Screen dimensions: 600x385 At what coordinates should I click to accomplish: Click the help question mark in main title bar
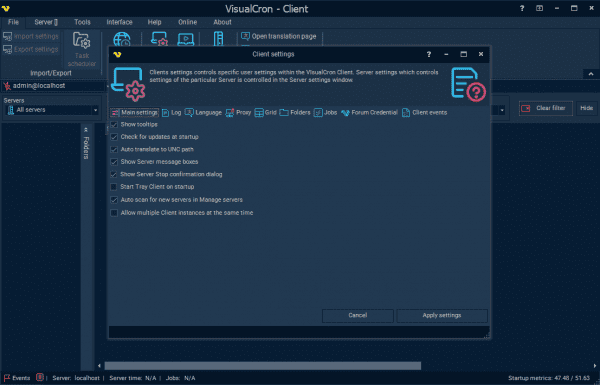pos(522,8)
